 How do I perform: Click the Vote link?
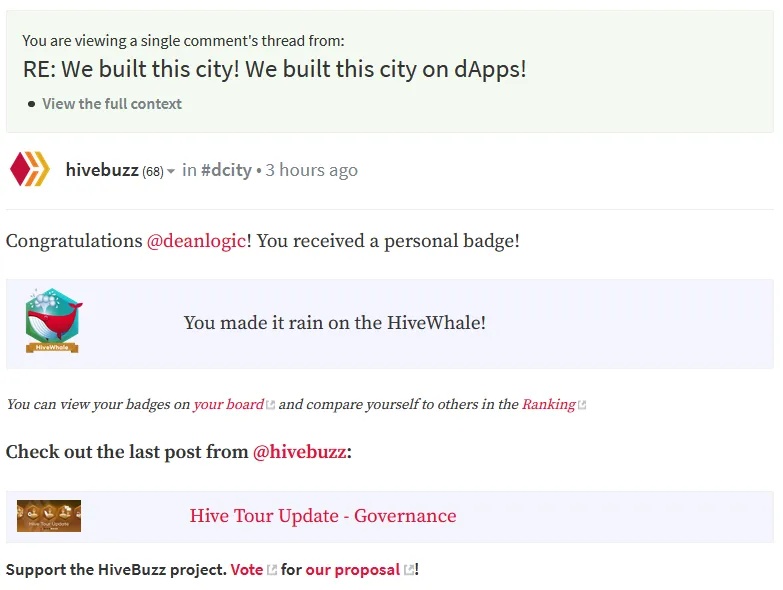click(247, 570)
